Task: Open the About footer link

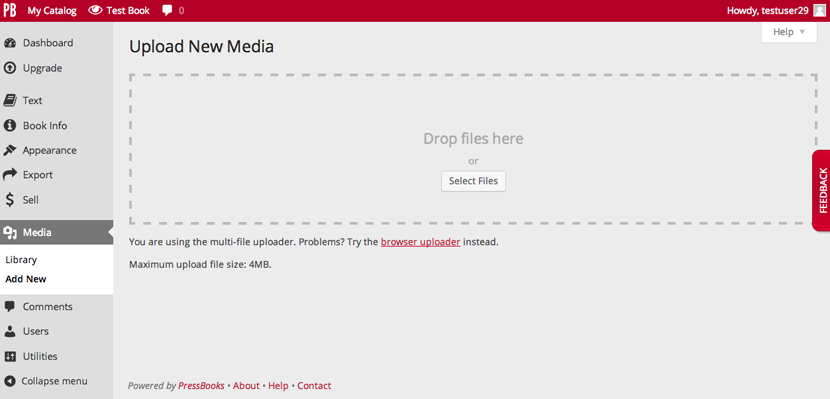Action: (246, 386)
